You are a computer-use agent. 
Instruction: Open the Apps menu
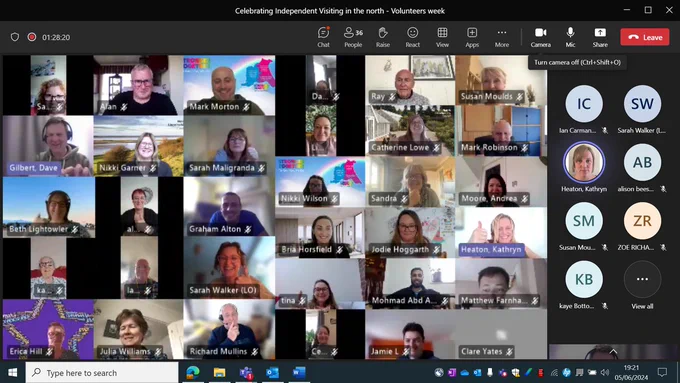[x=472, y=37]
